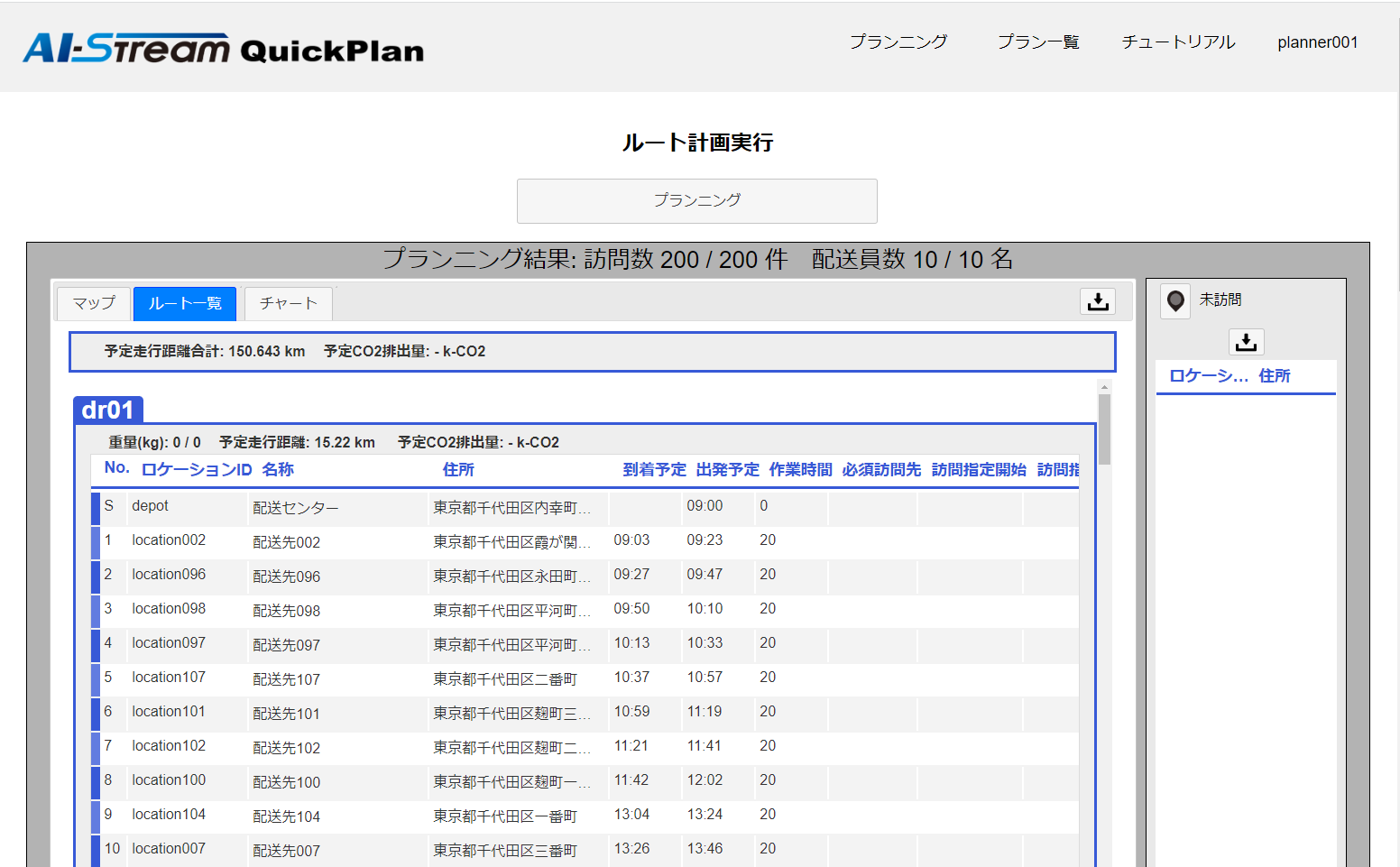The image size is (1400, 867).
Task: Go to チュートリアル in top navigation
Action: click(1178, 42)
